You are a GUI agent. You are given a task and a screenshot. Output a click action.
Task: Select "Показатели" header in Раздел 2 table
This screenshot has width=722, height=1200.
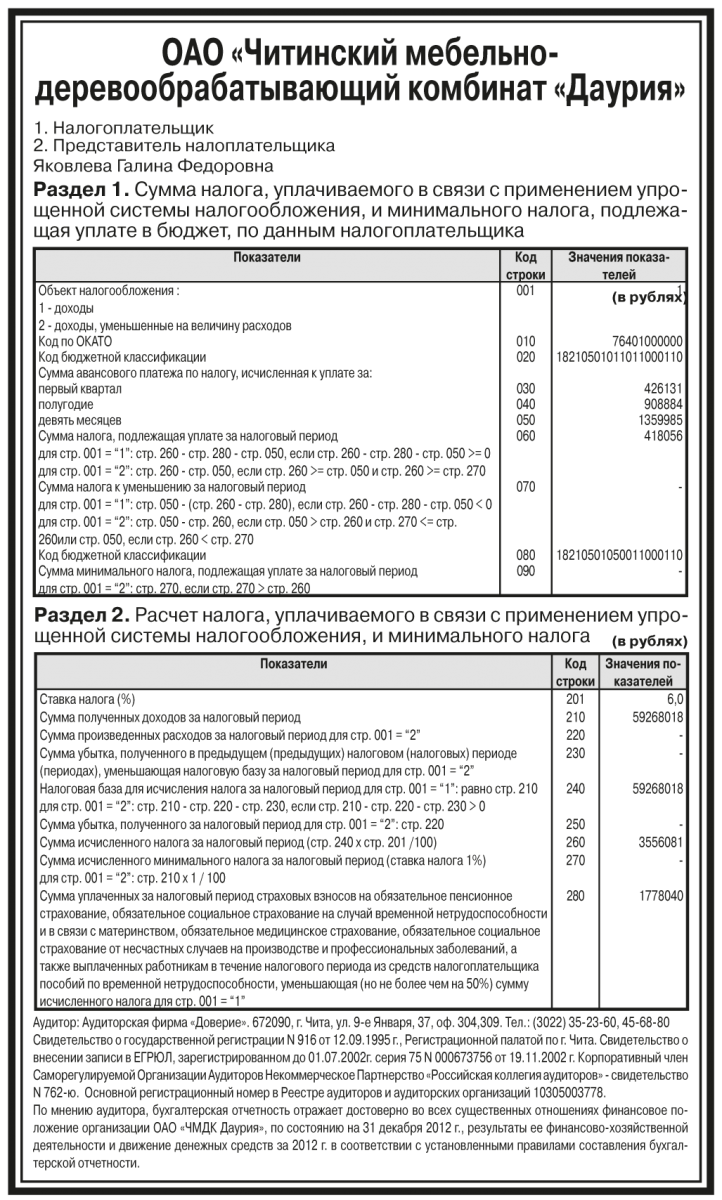click(x=294, y=663)
